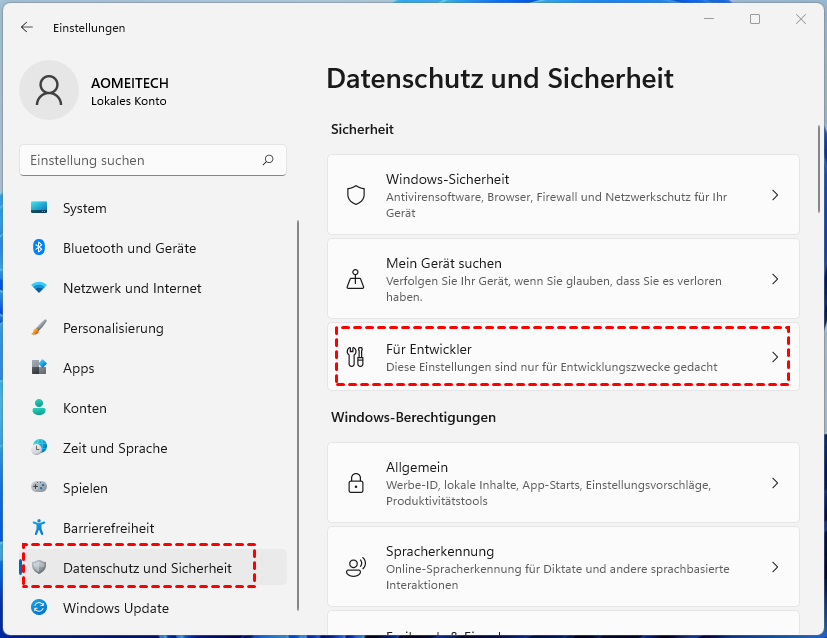827x638 pixels.
Task: Click the Bluetooth icon in sidebar
Action: [x=39, y=248]
